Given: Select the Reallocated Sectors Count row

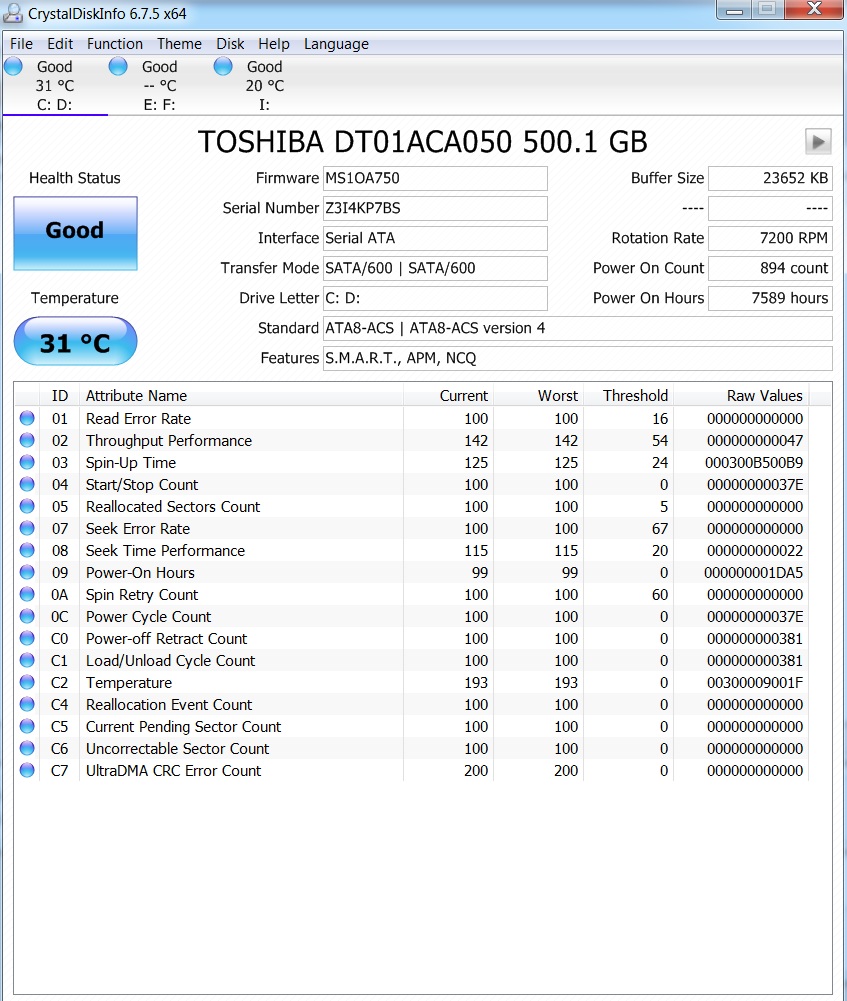Looking at the screenshot, I should pos(173,507).
